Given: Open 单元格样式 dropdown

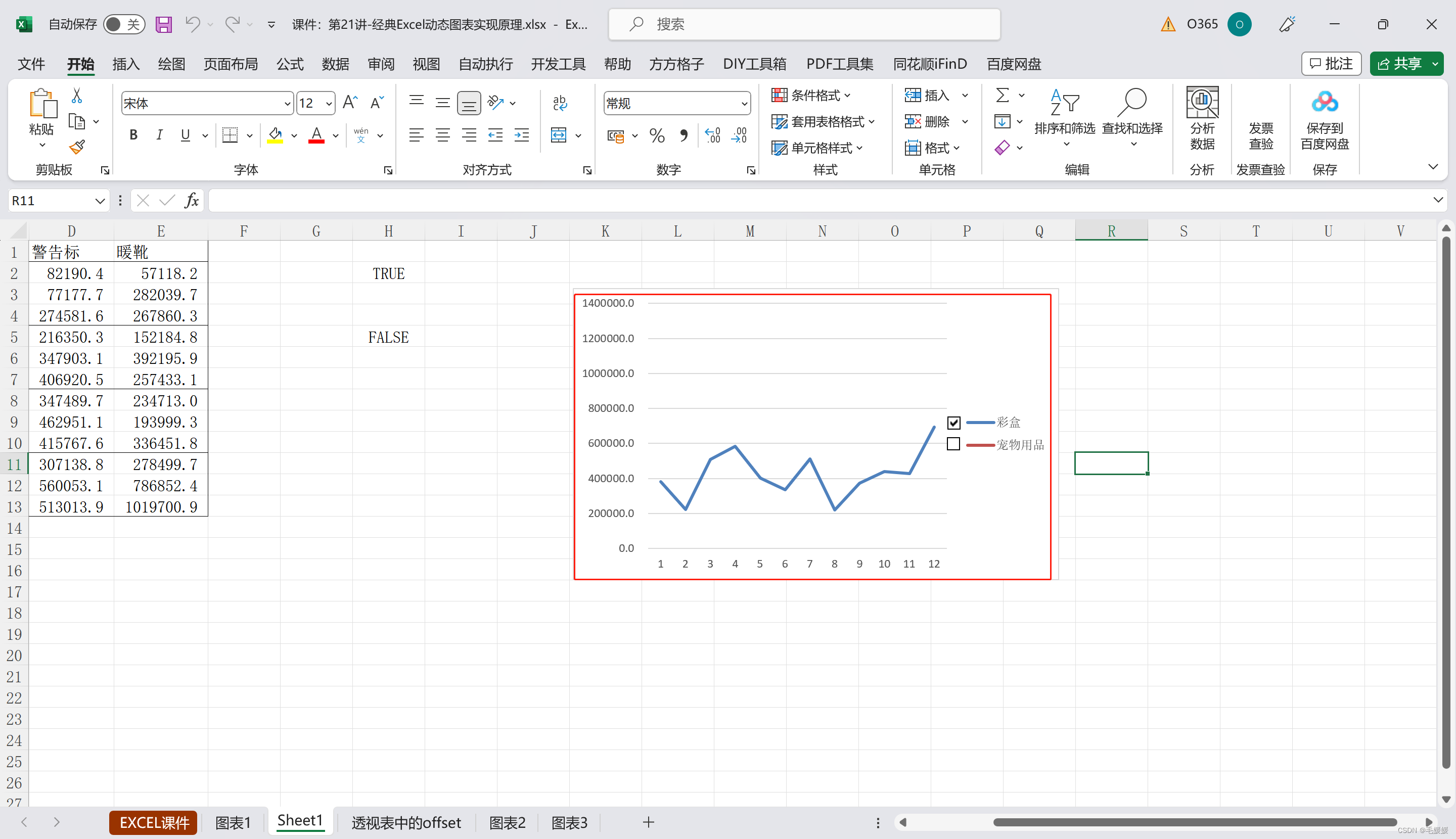Looking at the screenshot, I should (817, 148).
